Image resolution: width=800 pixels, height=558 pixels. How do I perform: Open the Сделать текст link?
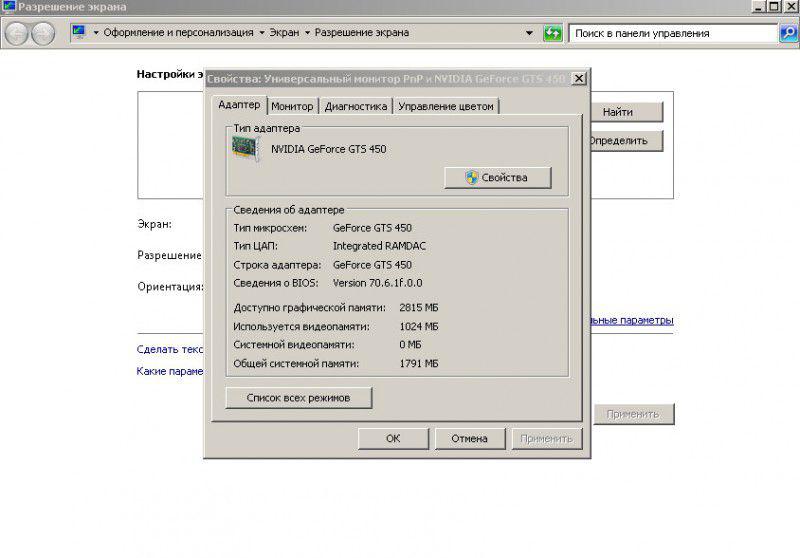pos(170,349)
